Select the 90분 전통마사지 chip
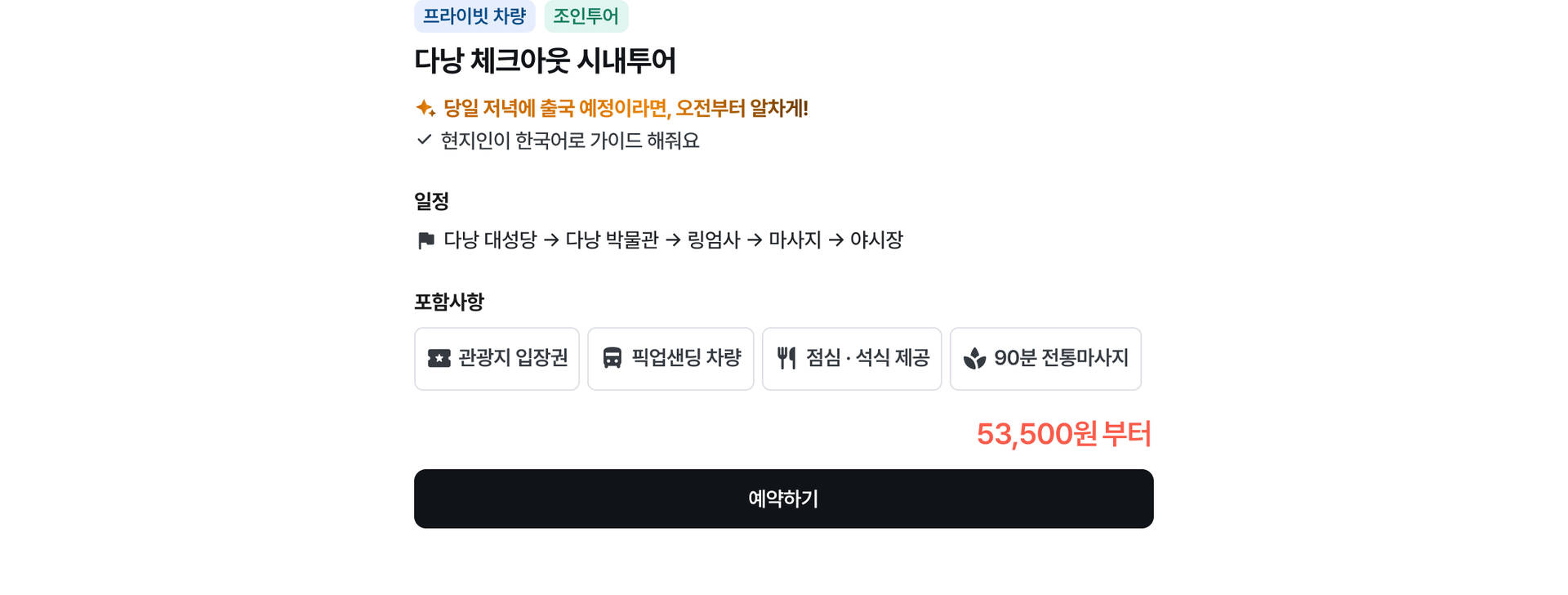 [1045, 359]
